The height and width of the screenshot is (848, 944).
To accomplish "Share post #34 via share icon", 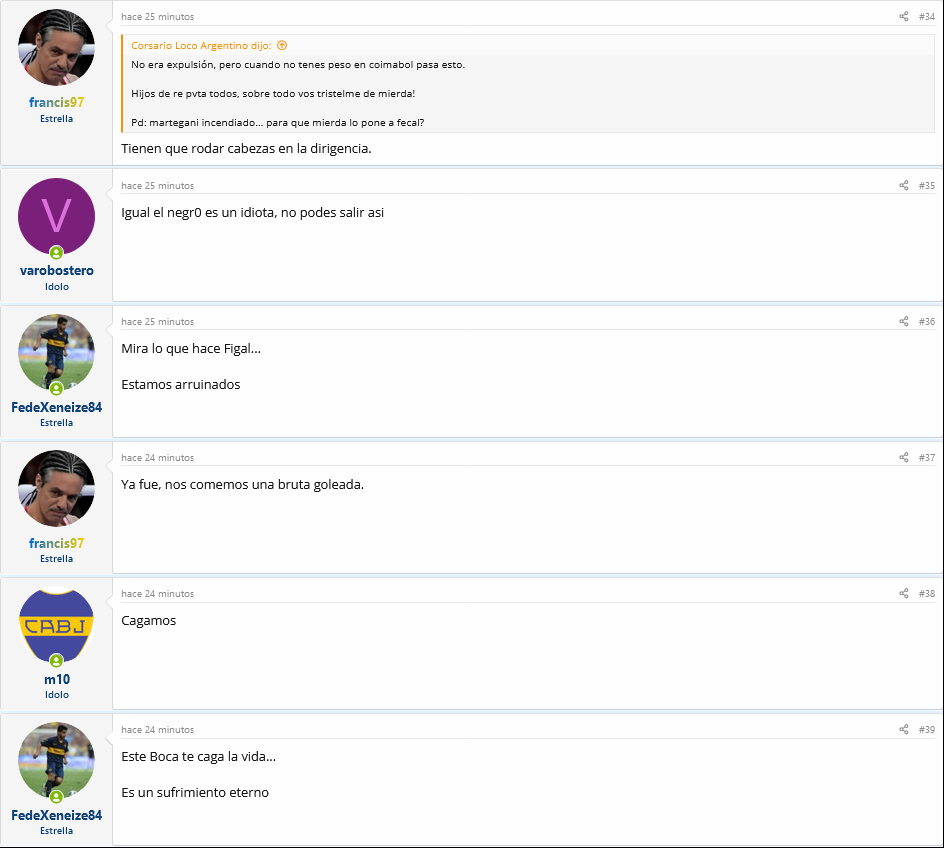I will point(904,16).
